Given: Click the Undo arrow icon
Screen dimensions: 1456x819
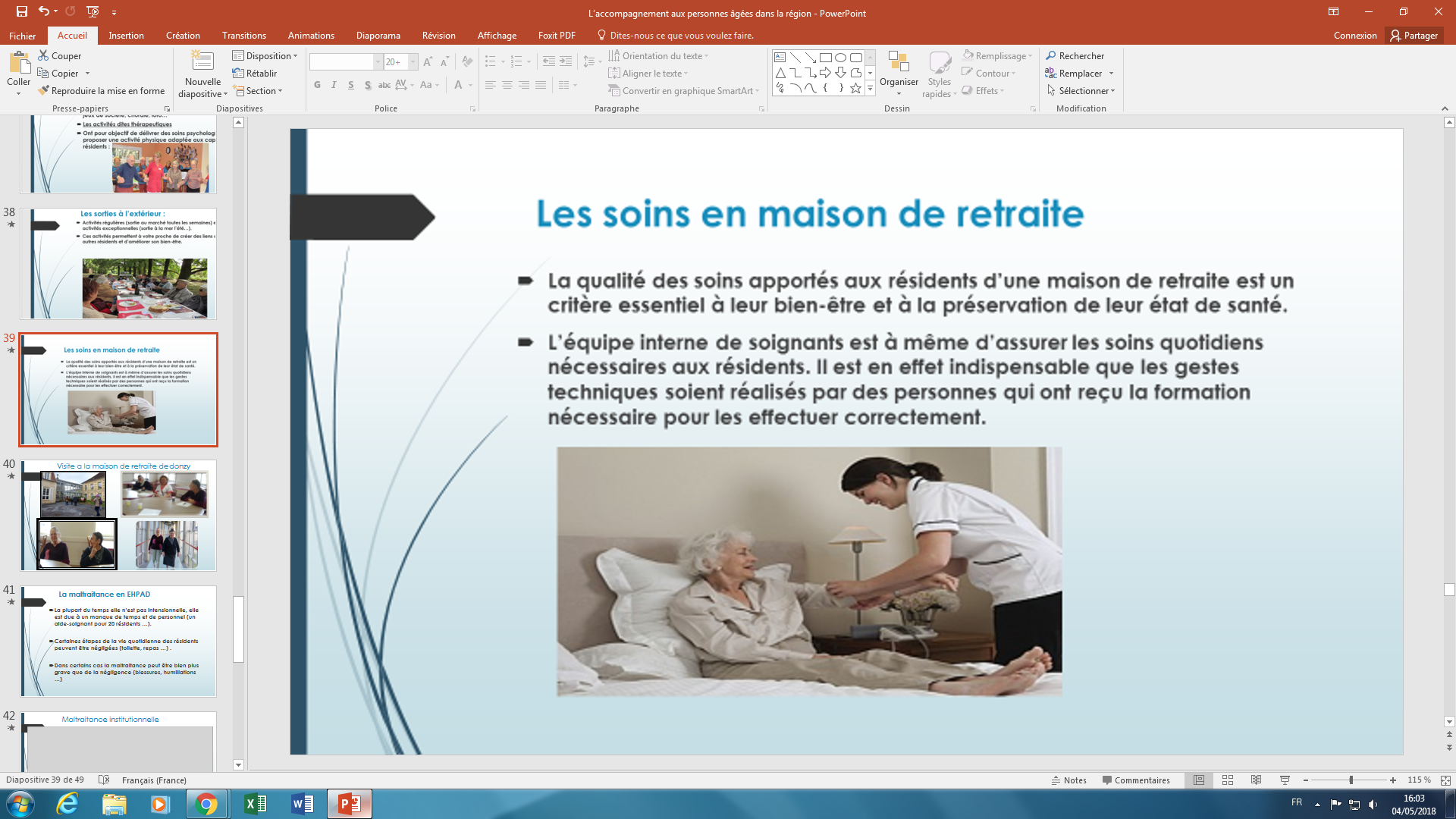Looking at the screenshot, I should point(44,11).
